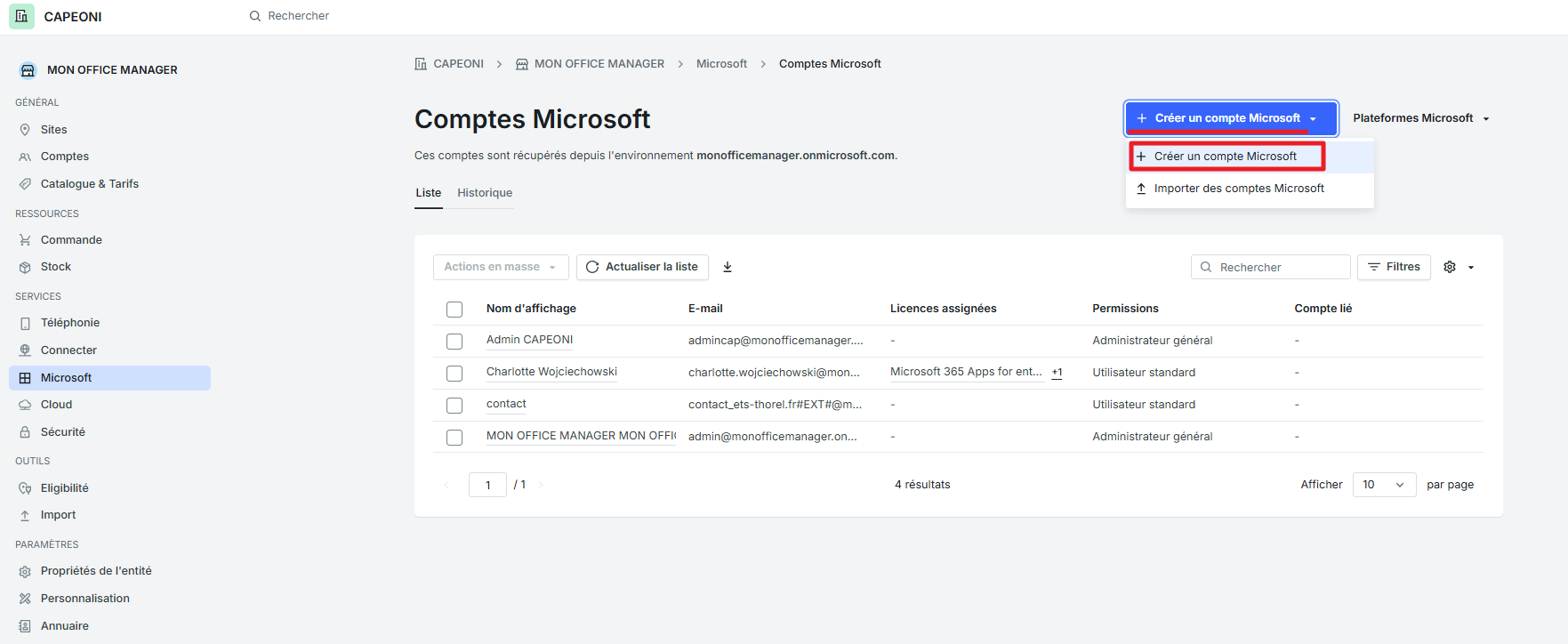The width and height of the screenshot is (1568, 644).
Task: Click the download list arrow icon
Action: (x=728, y=267)
